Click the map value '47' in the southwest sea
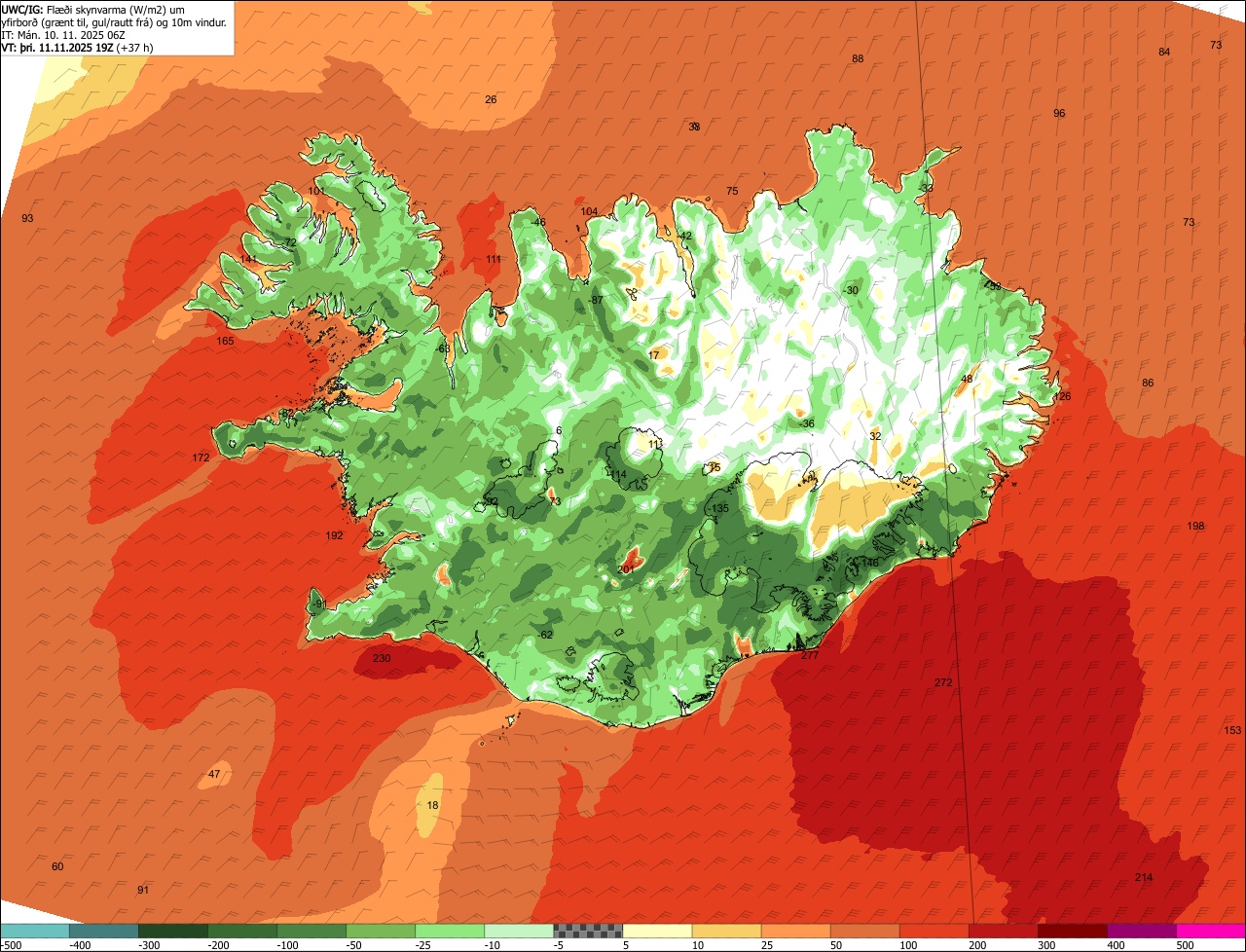Viewport: 1246px width, 952px height. tap(214, 774)
